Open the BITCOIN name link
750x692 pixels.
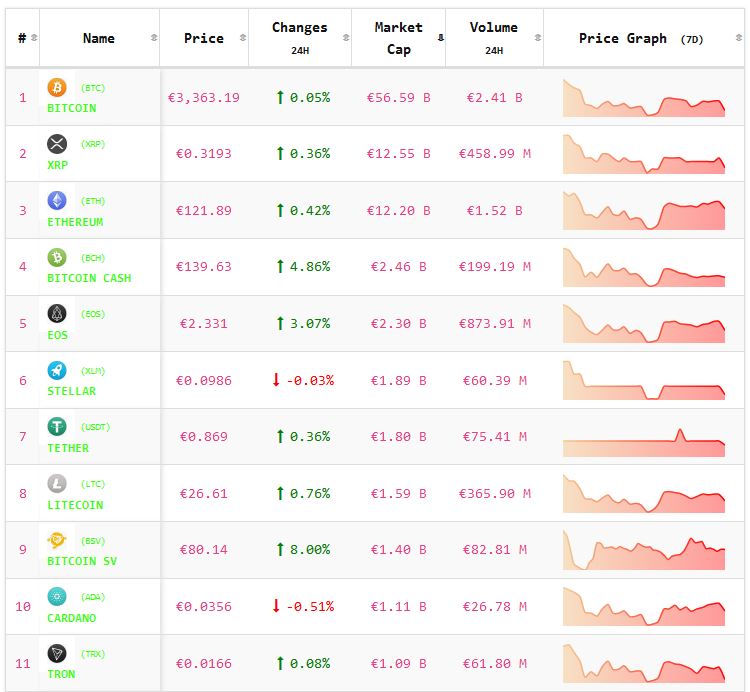tap(72, 108)
